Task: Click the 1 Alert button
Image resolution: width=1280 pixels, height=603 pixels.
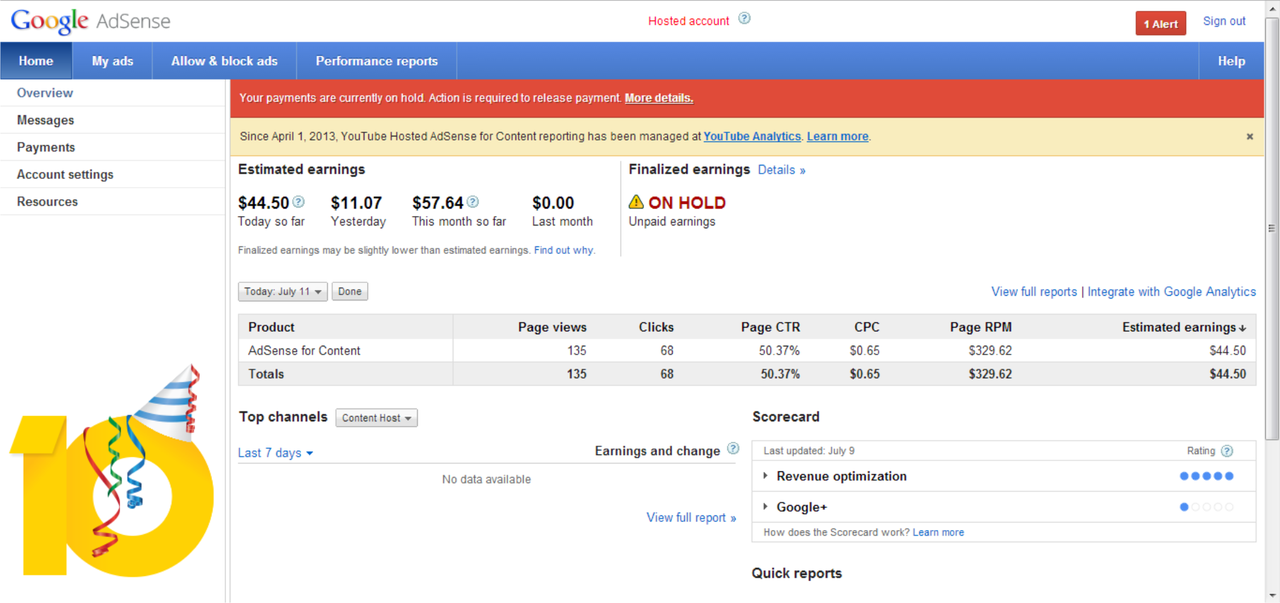Action: 1161,23
